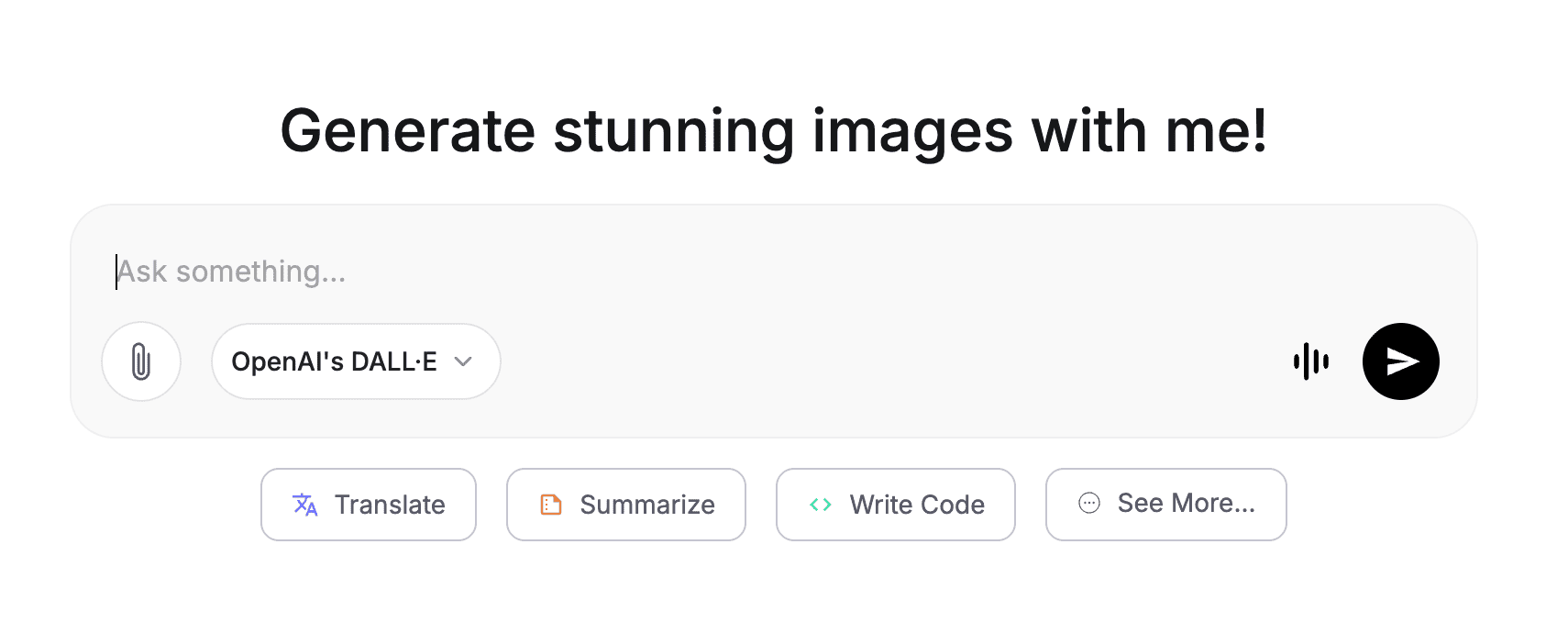The height and width of the screenshot is (622, 1568).
Task: Click the "See More..." label text
Action: [x=1187, y=503]
